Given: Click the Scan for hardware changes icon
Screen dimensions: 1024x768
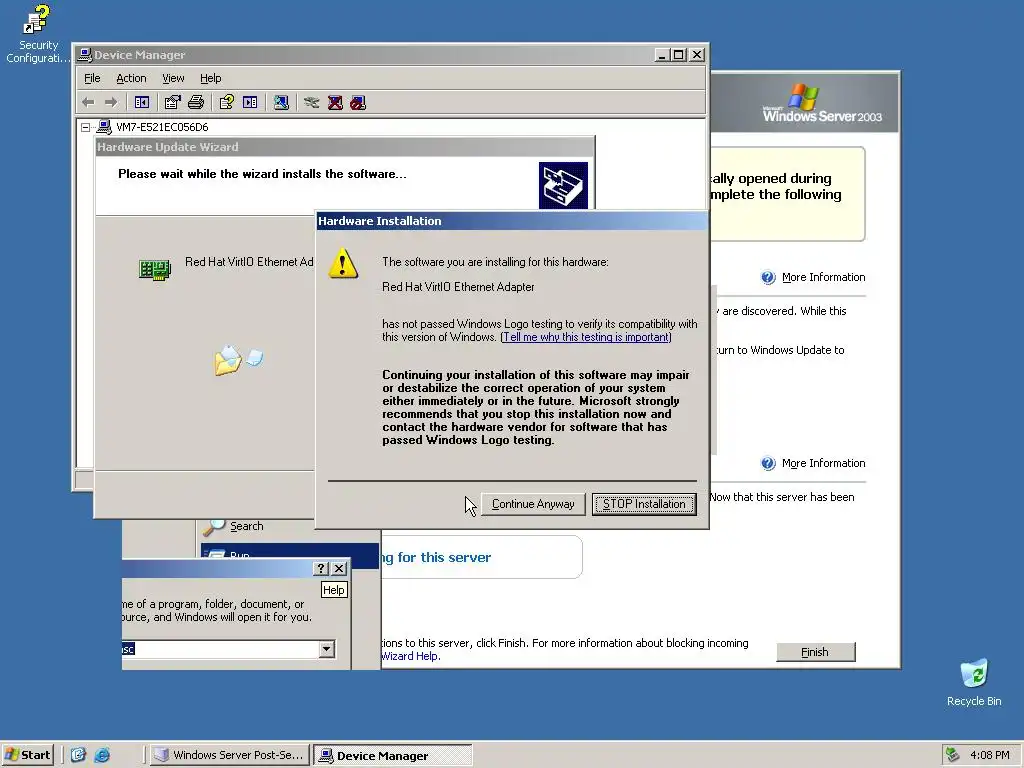Looking at the screenshot, I should [x=281, y=103].
